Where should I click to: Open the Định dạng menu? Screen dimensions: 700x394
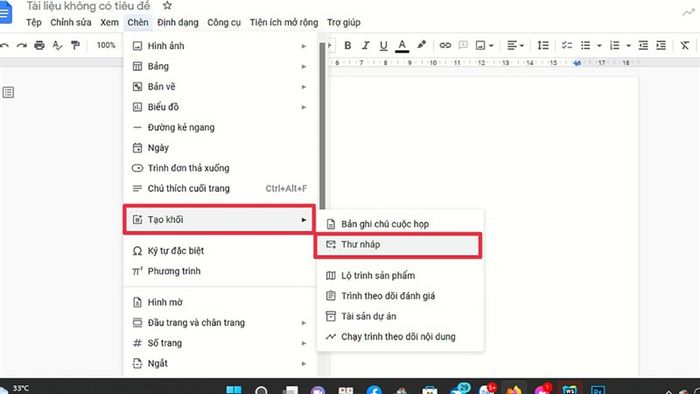pos(178,22)
